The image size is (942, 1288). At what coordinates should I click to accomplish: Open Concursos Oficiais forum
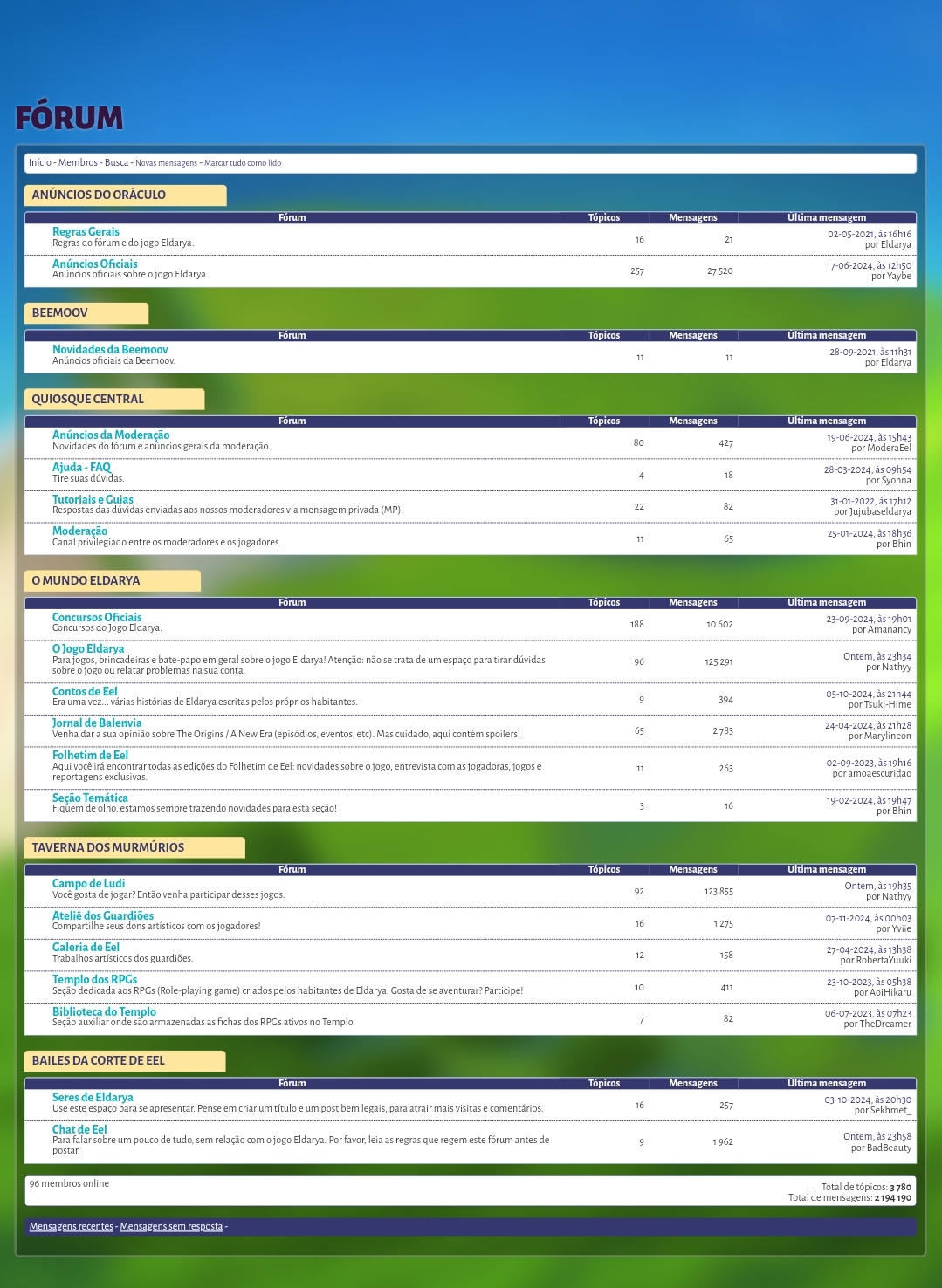click(97, 617)
